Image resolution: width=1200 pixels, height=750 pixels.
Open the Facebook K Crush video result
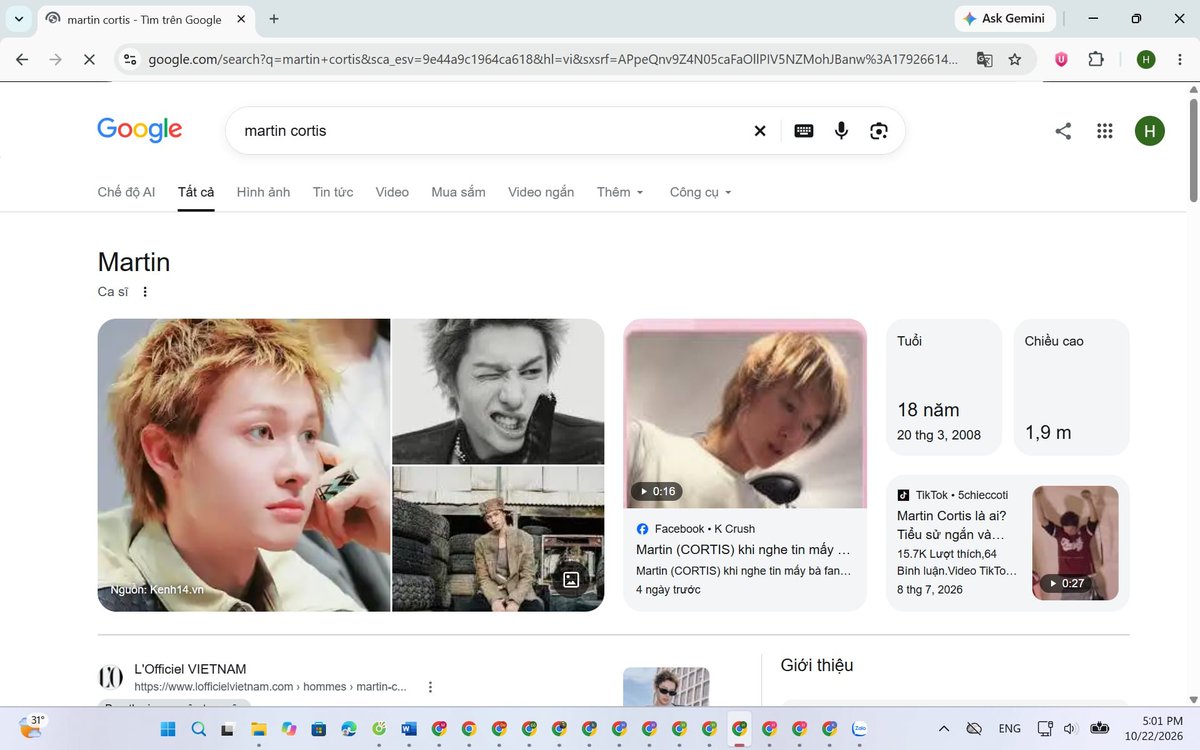pyautogui.click(x=745, y=464)
